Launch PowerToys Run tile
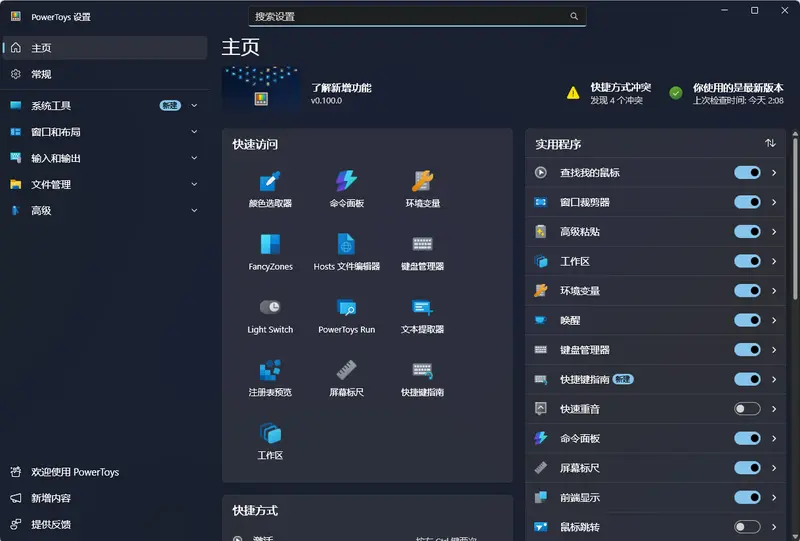This screenshot has height=541, width=800. click(346, 315)
